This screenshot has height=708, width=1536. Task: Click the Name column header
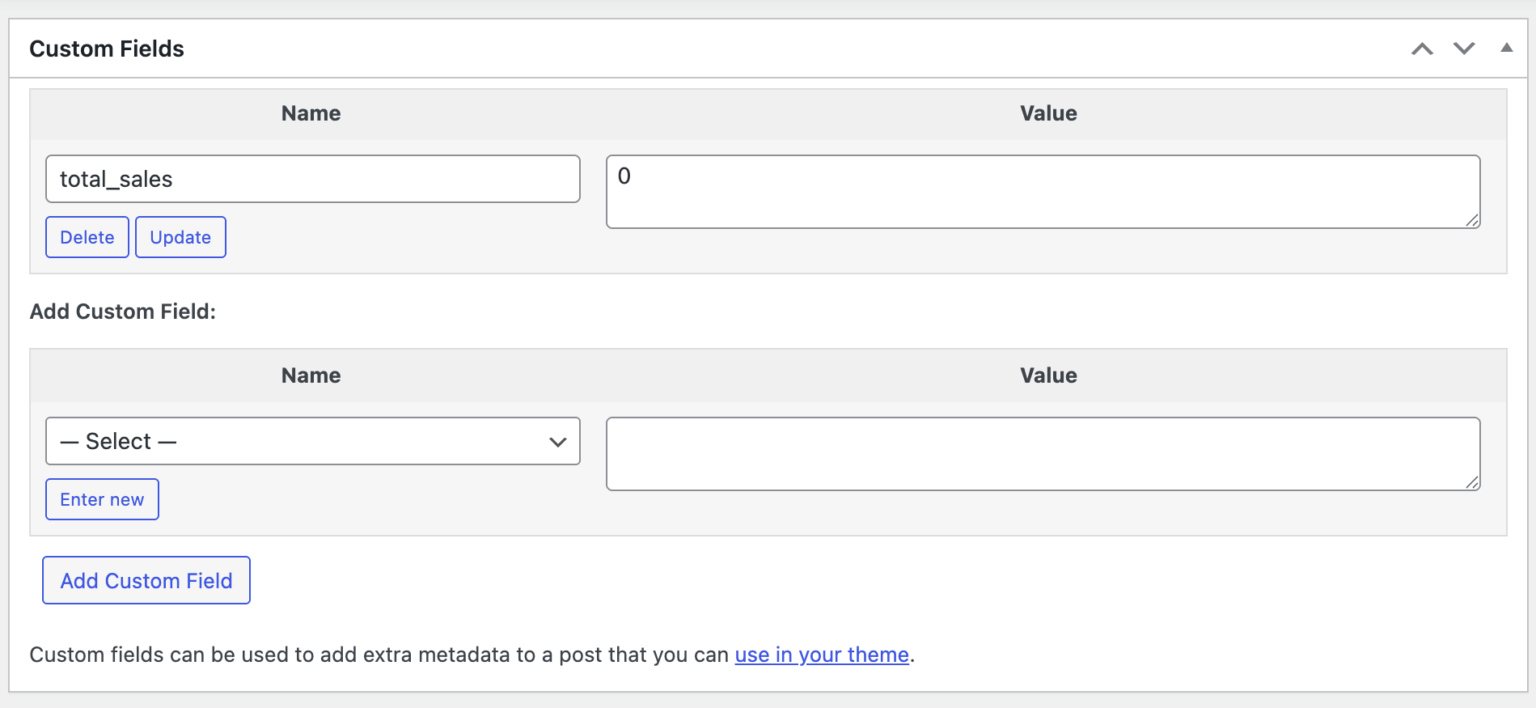pyautogui.click(x=310, y=113)
